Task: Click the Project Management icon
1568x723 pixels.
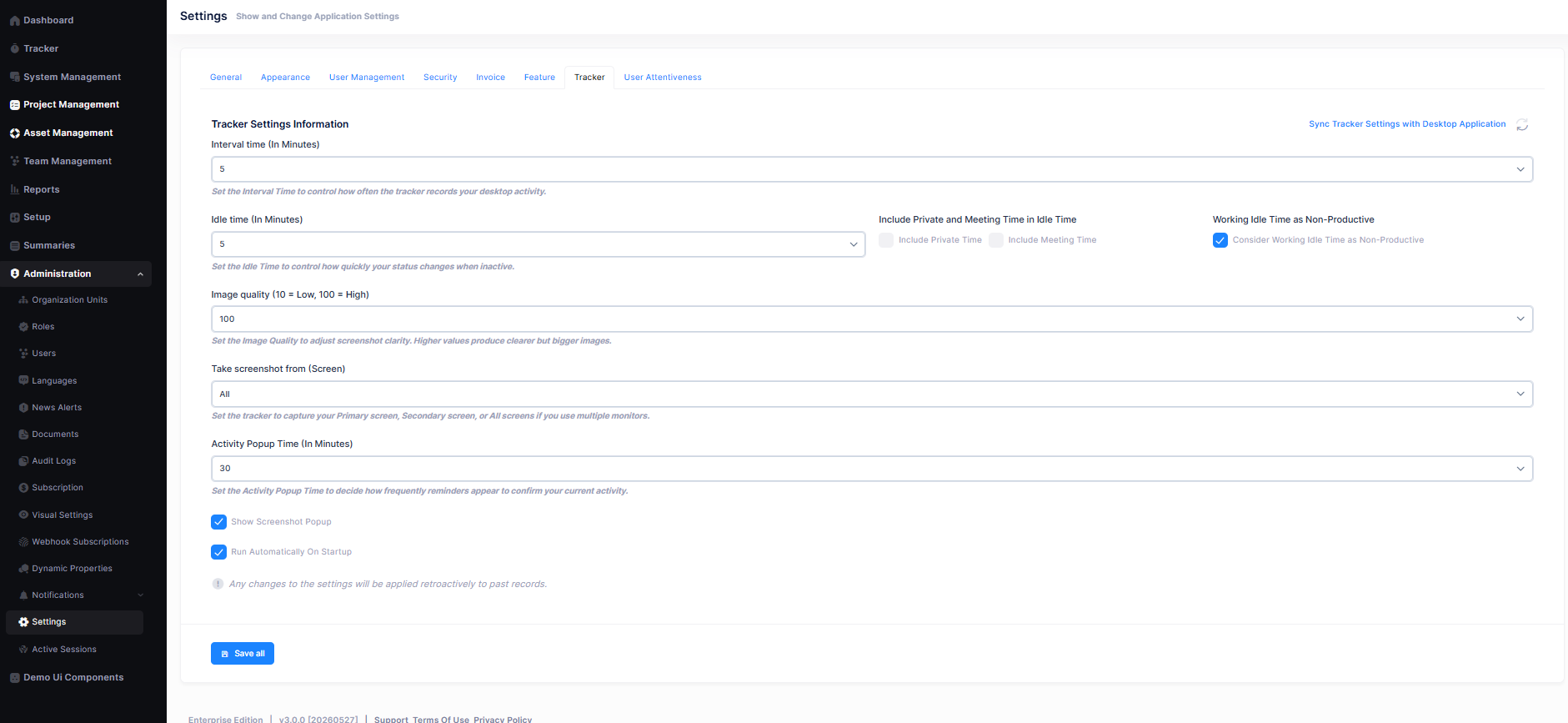Action: point(14,105)
